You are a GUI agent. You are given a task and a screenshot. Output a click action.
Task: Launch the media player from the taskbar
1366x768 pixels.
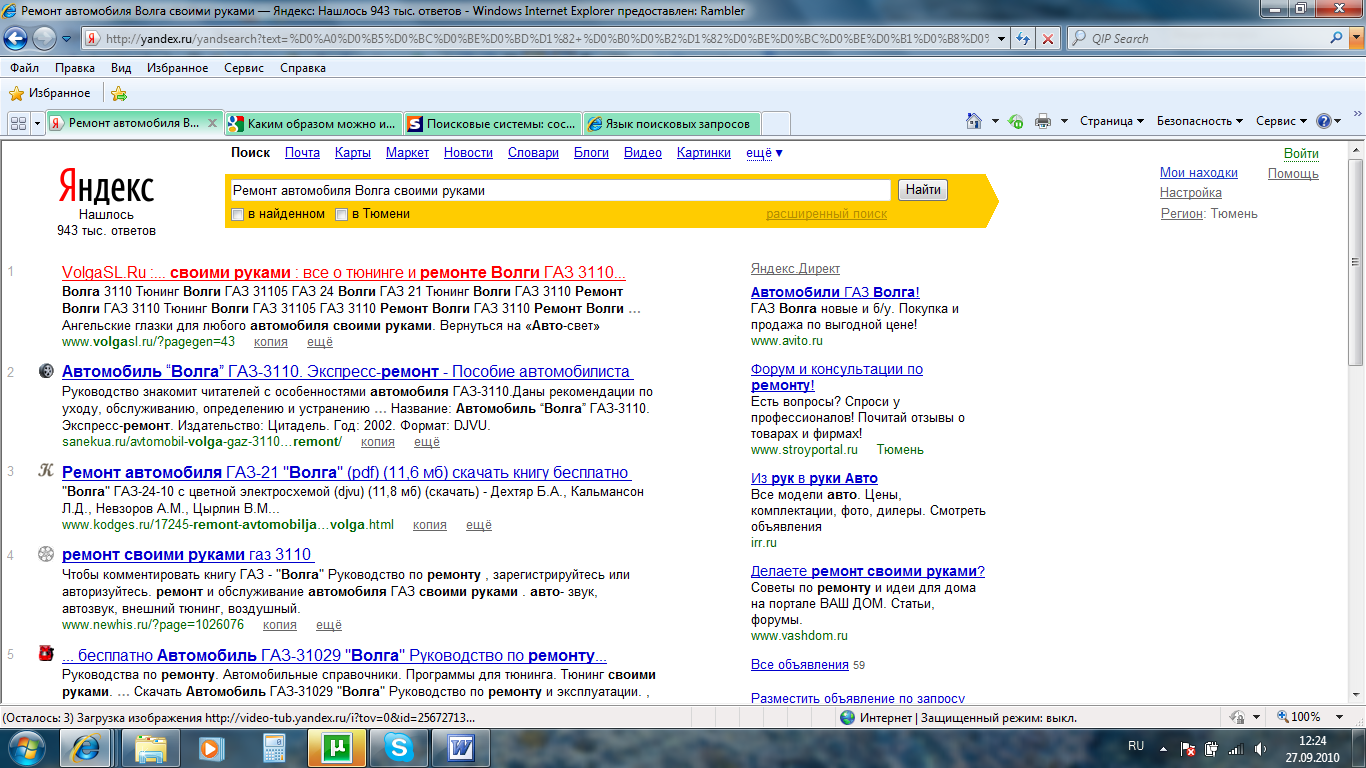pos(210,747)
